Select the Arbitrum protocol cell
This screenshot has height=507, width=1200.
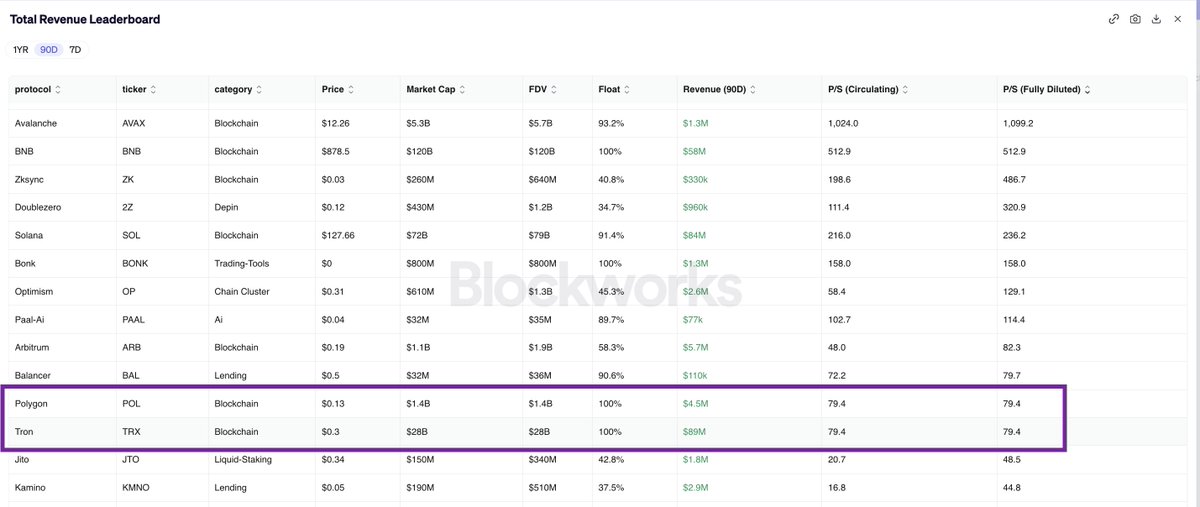(x=33, y=347)
